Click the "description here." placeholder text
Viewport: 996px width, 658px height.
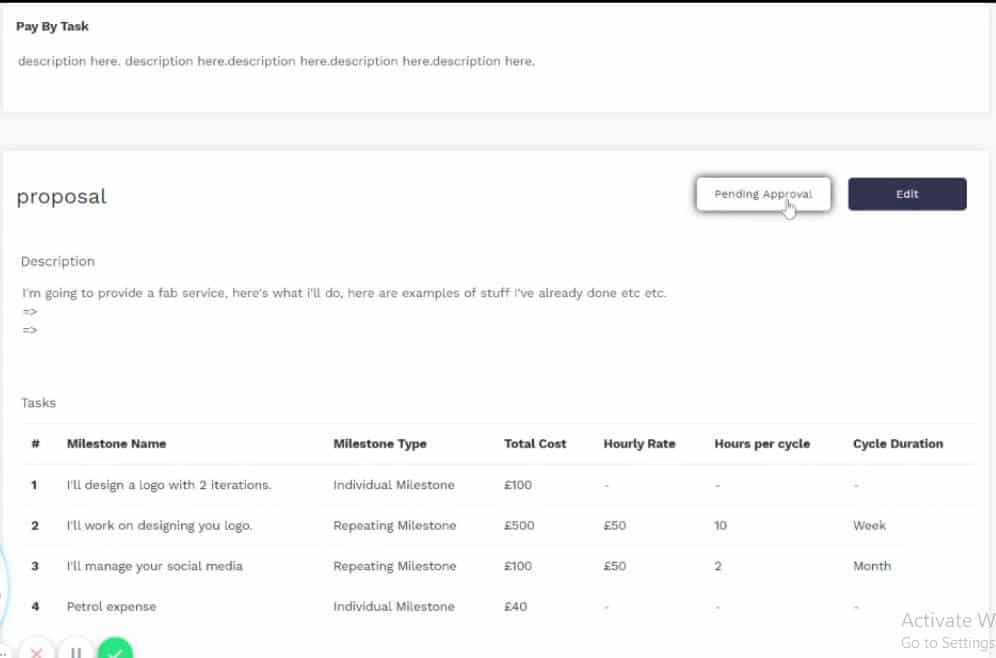coord(276,62)
